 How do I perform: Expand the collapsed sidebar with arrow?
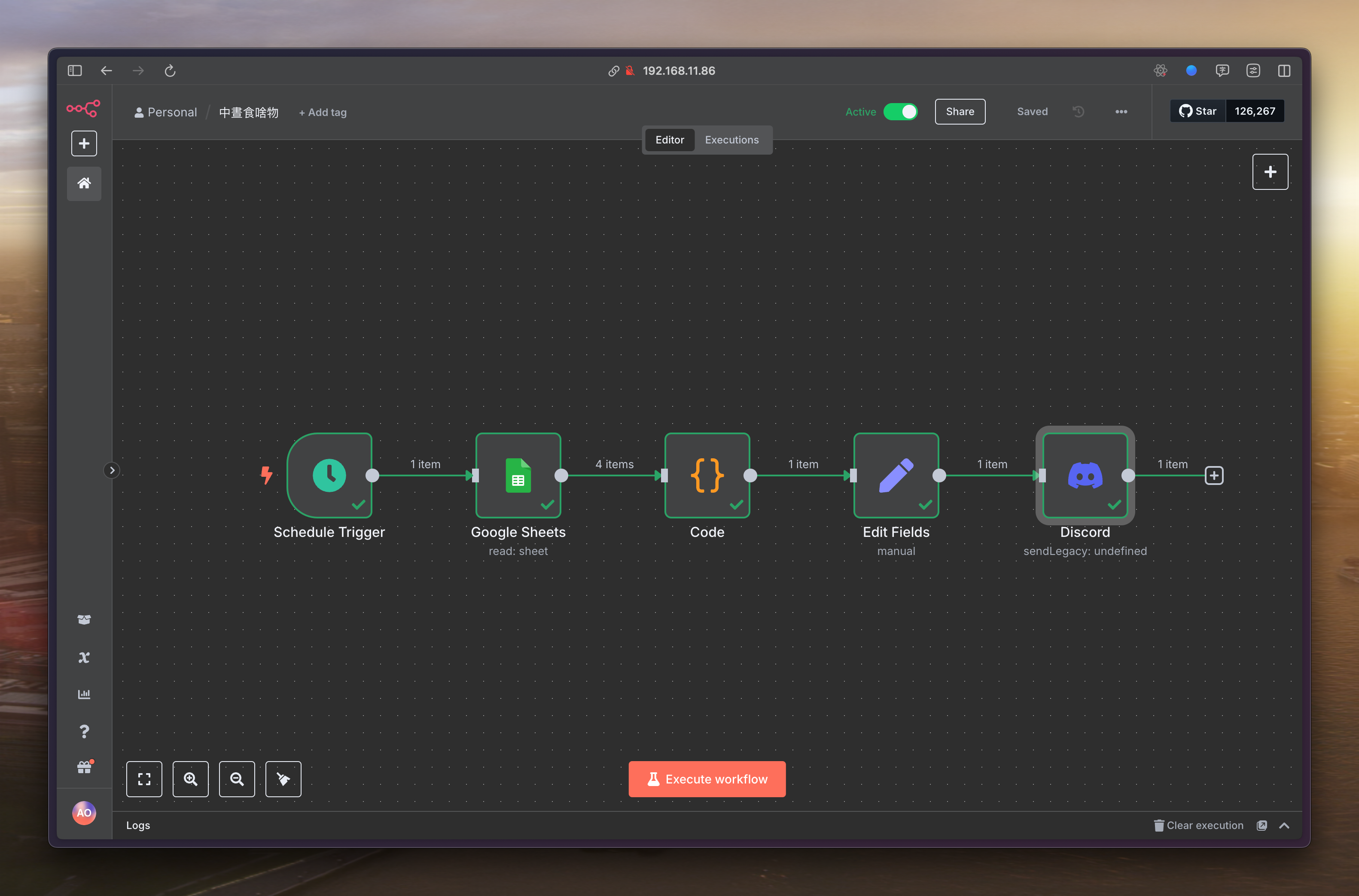(112, 470)
